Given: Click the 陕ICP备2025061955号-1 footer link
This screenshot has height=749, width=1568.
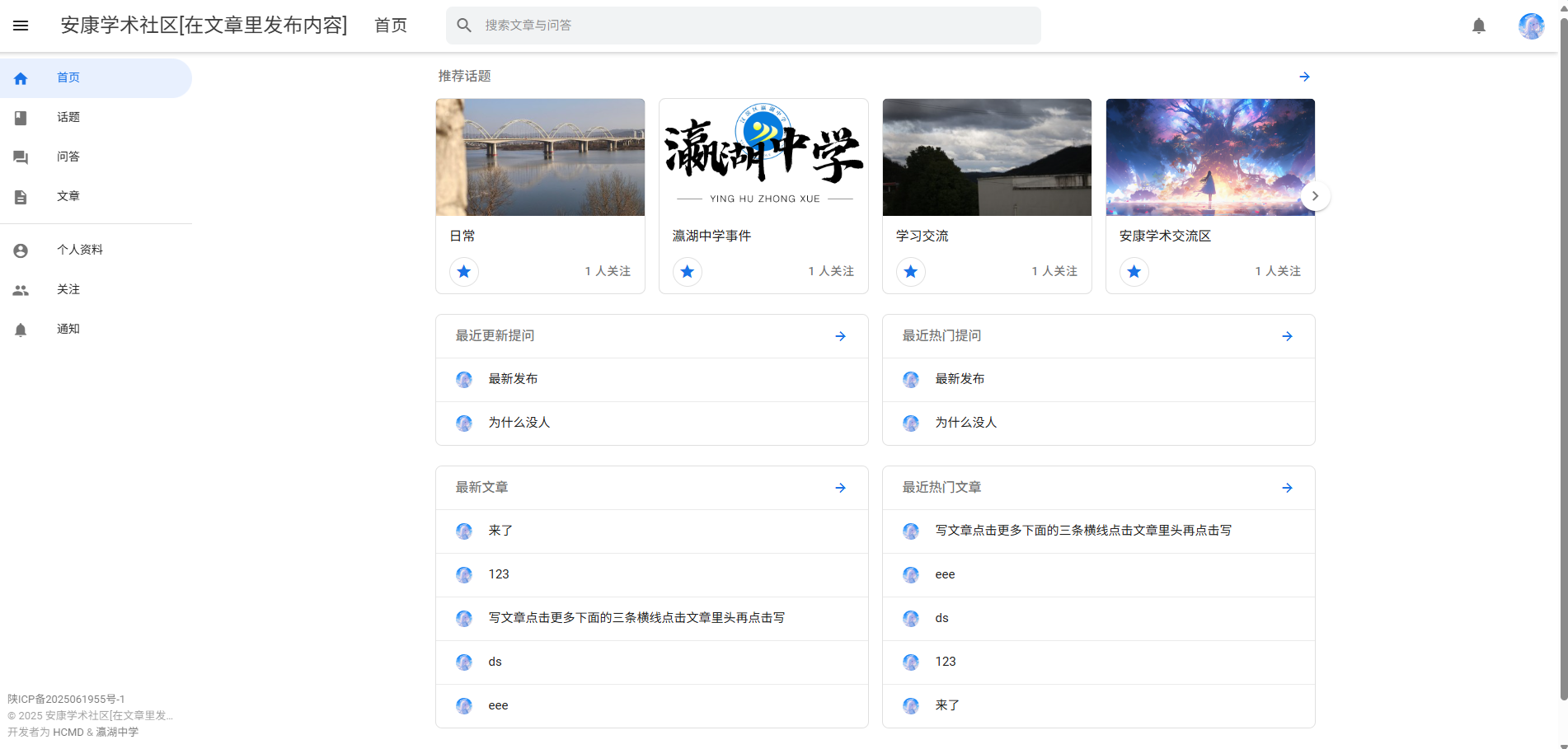Looking at the screenshot, I should 67,700.
